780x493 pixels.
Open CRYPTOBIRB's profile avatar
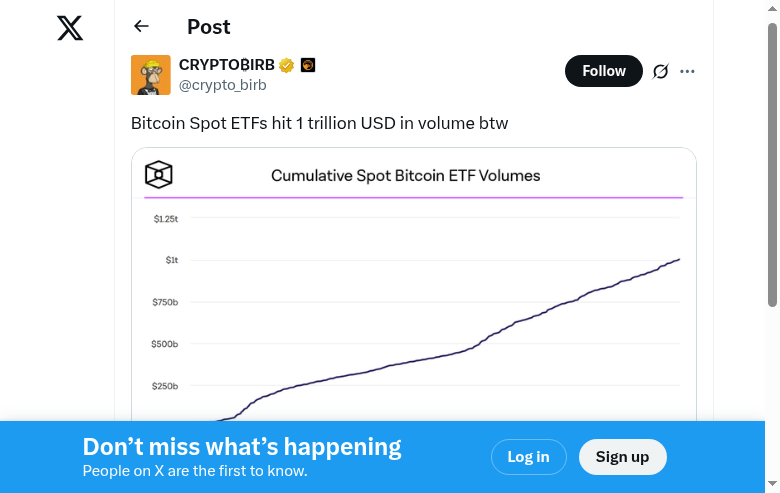coord(151,75)
